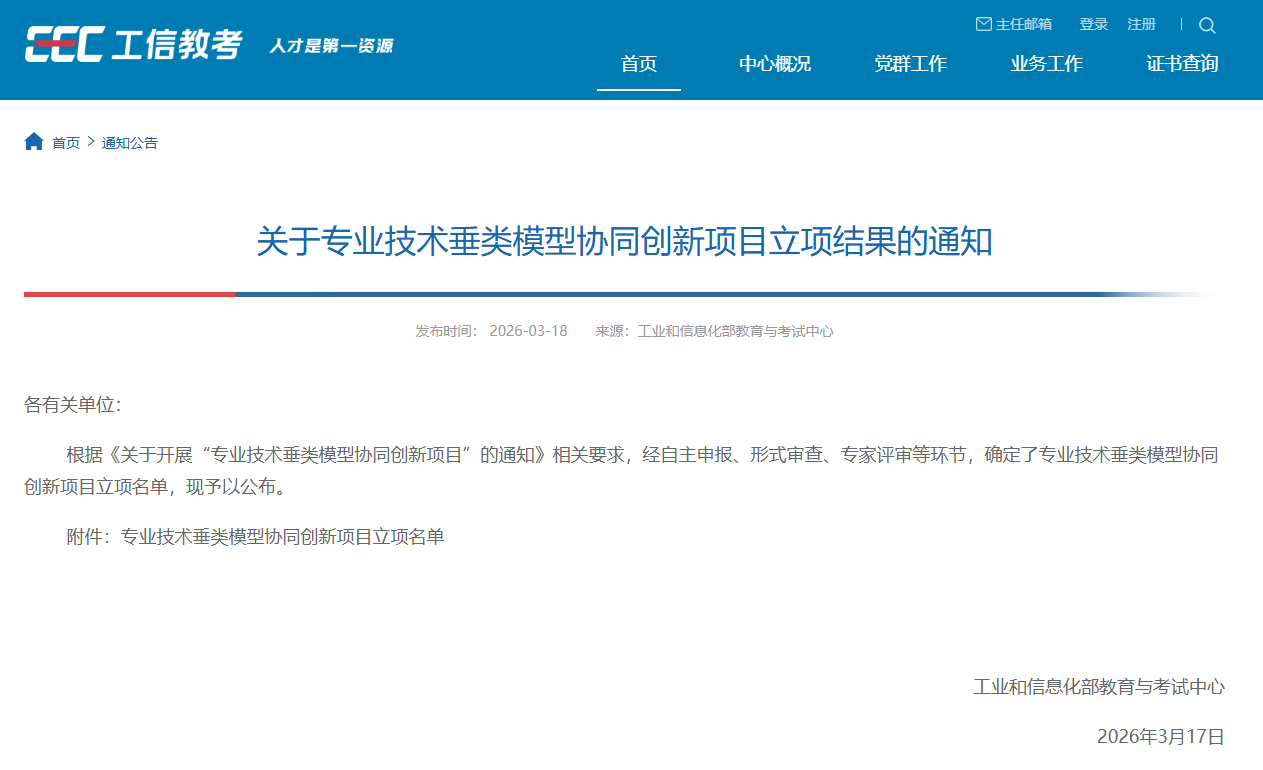This screenshot has width=1263, height=770.
Task: Click the breadcrumb arrow before 通知公告
Action: pos(90,142)
